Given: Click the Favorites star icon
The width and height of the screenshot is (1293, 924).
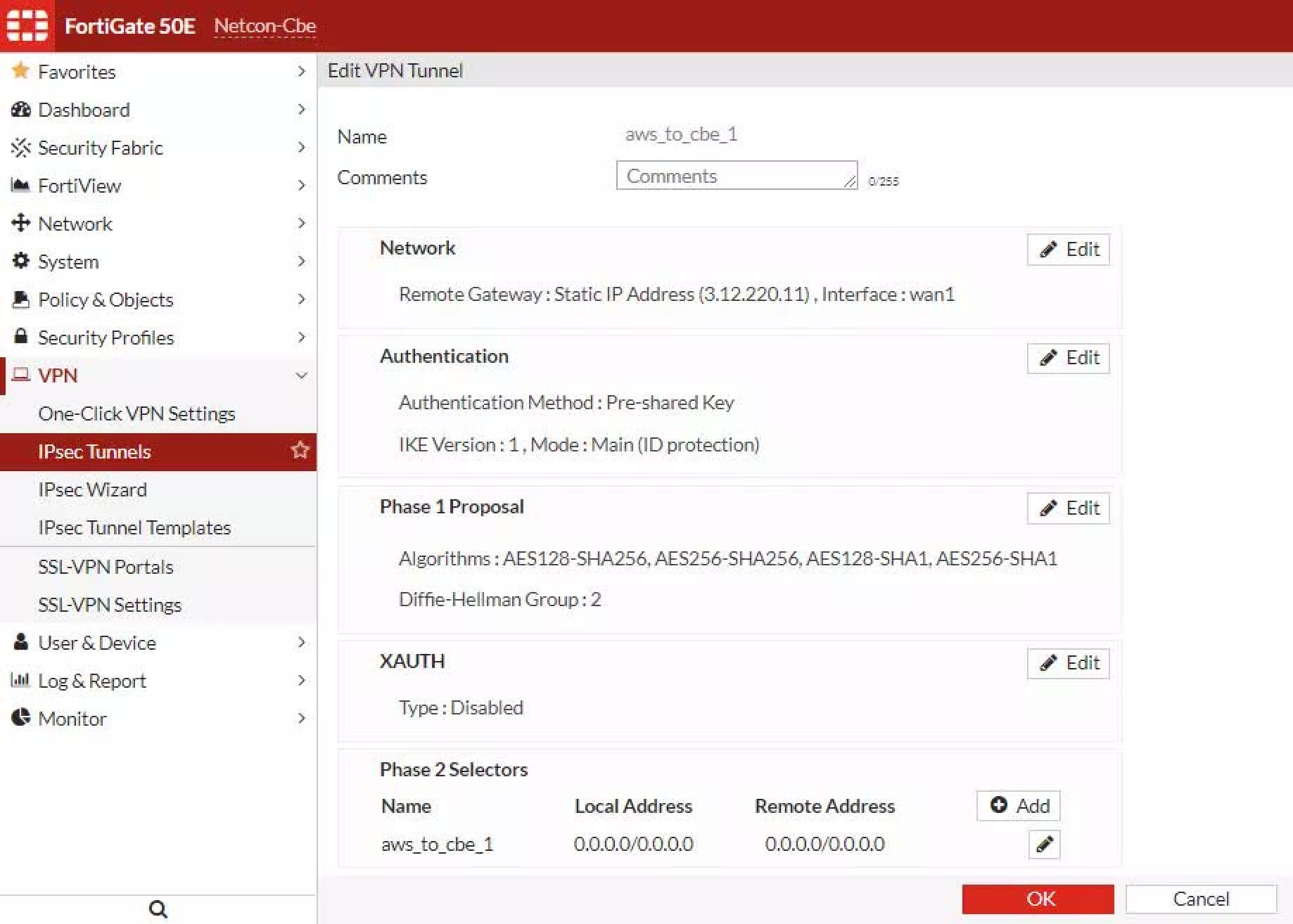Looking at the screenshot, I should 21,70.
